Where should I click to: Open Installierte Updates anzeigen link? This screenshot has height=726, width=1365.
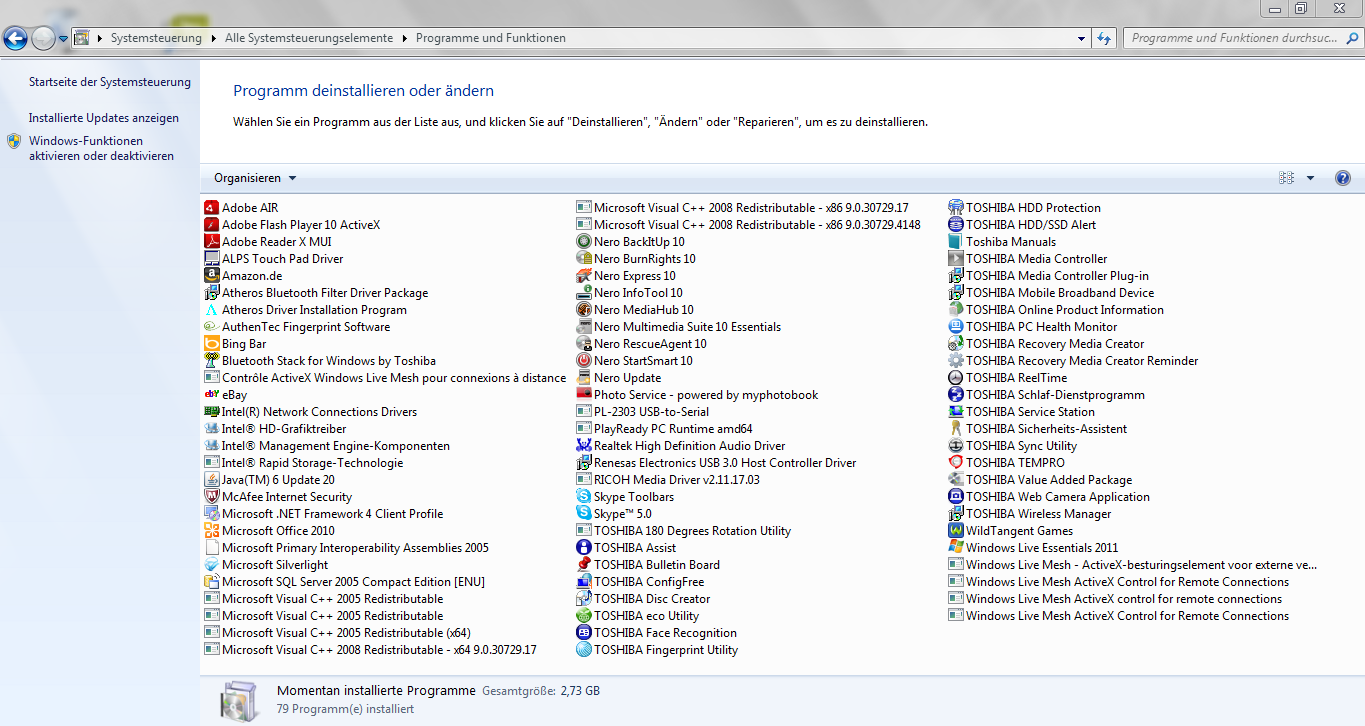coord(104,118)
